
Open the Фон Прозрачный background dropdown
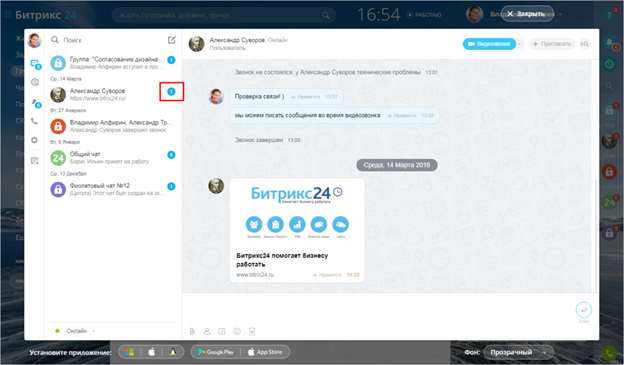pos(519,352)
